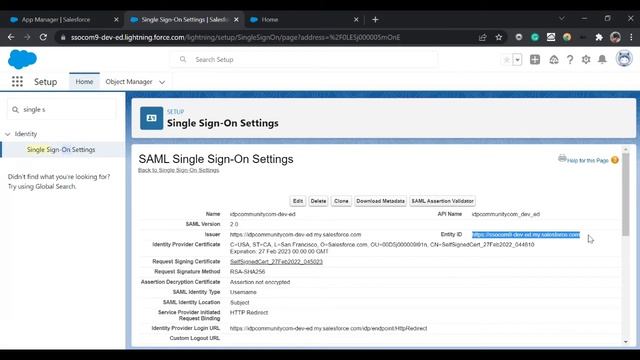Viewport: 640px width, 360px height.
Task: Open the Trailhead guidance icon
Action: tap(553, 60)
